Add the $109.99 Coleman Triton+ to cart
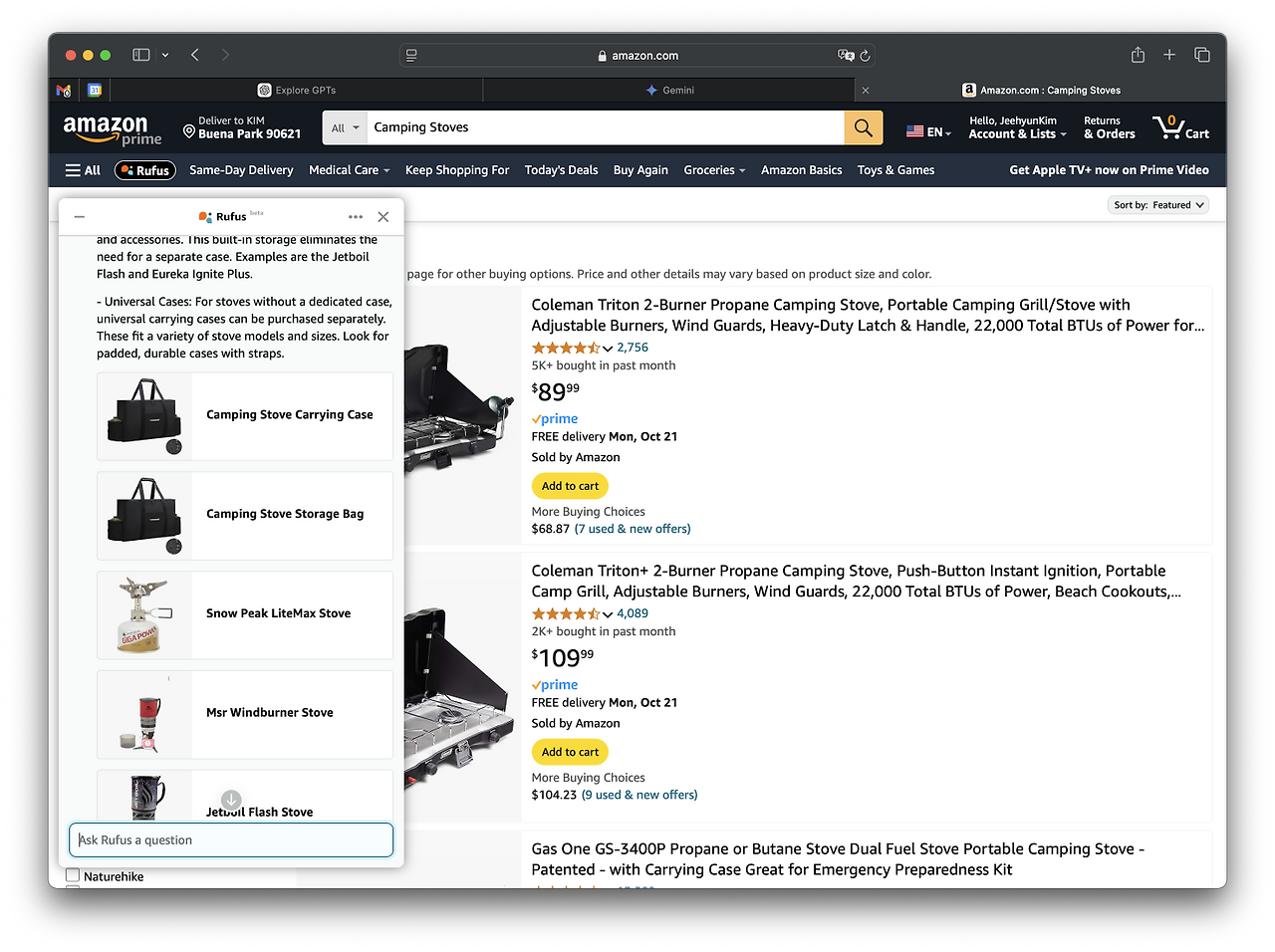 click(x=570, y=752)
